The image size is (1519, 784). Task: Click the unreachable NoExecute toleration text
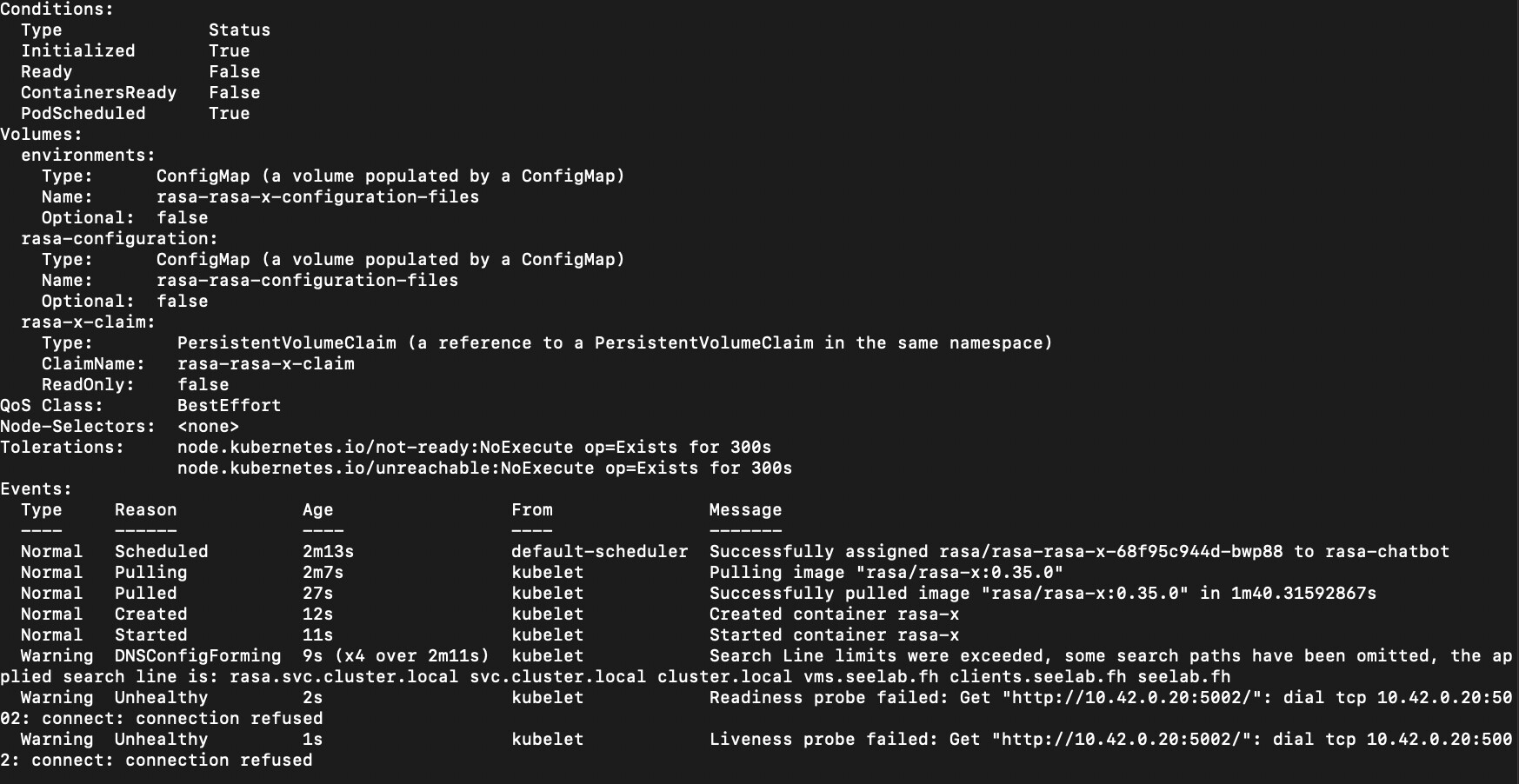click(x=484, y=468)
